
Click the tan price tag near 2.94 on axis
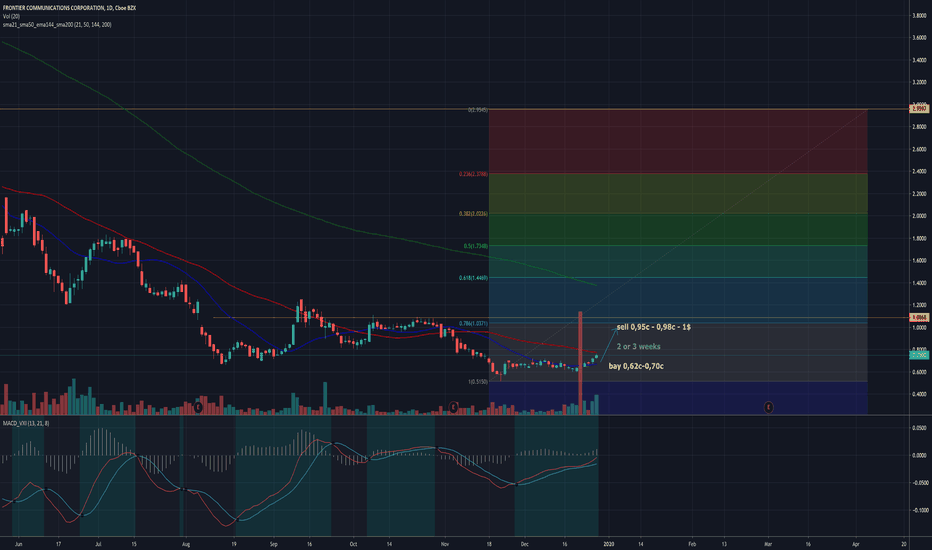tap(920, 109)
